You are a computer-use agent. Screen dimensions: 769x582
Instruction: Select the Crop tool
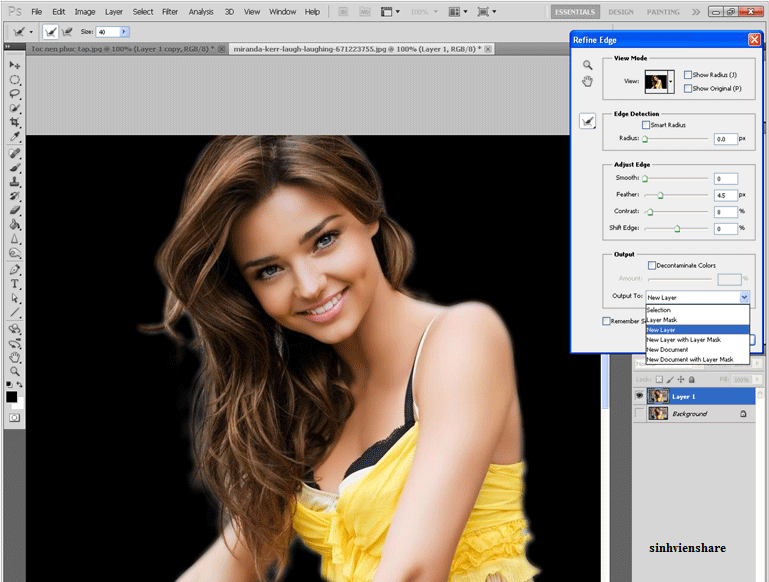tap(15, 121)
